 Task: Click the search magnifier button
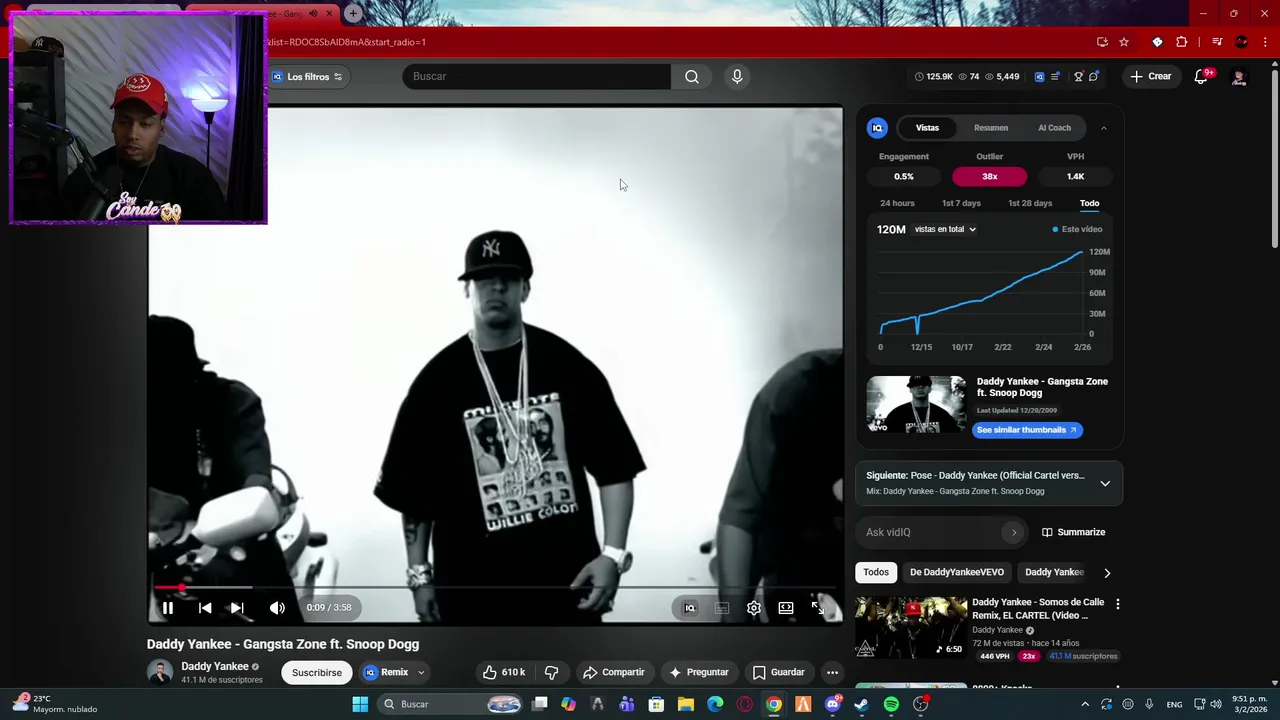point(692,77)
